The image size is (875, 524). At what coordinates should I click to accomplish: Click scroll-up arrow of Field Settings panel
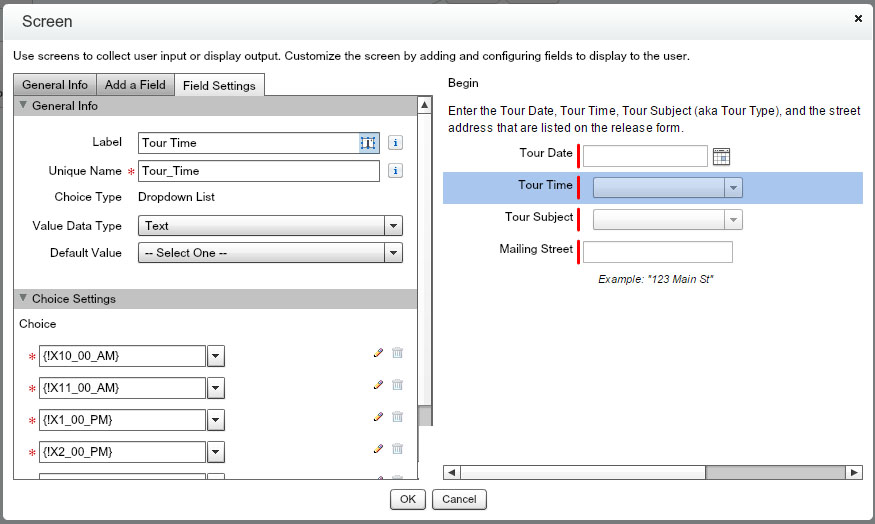point(425,104)
